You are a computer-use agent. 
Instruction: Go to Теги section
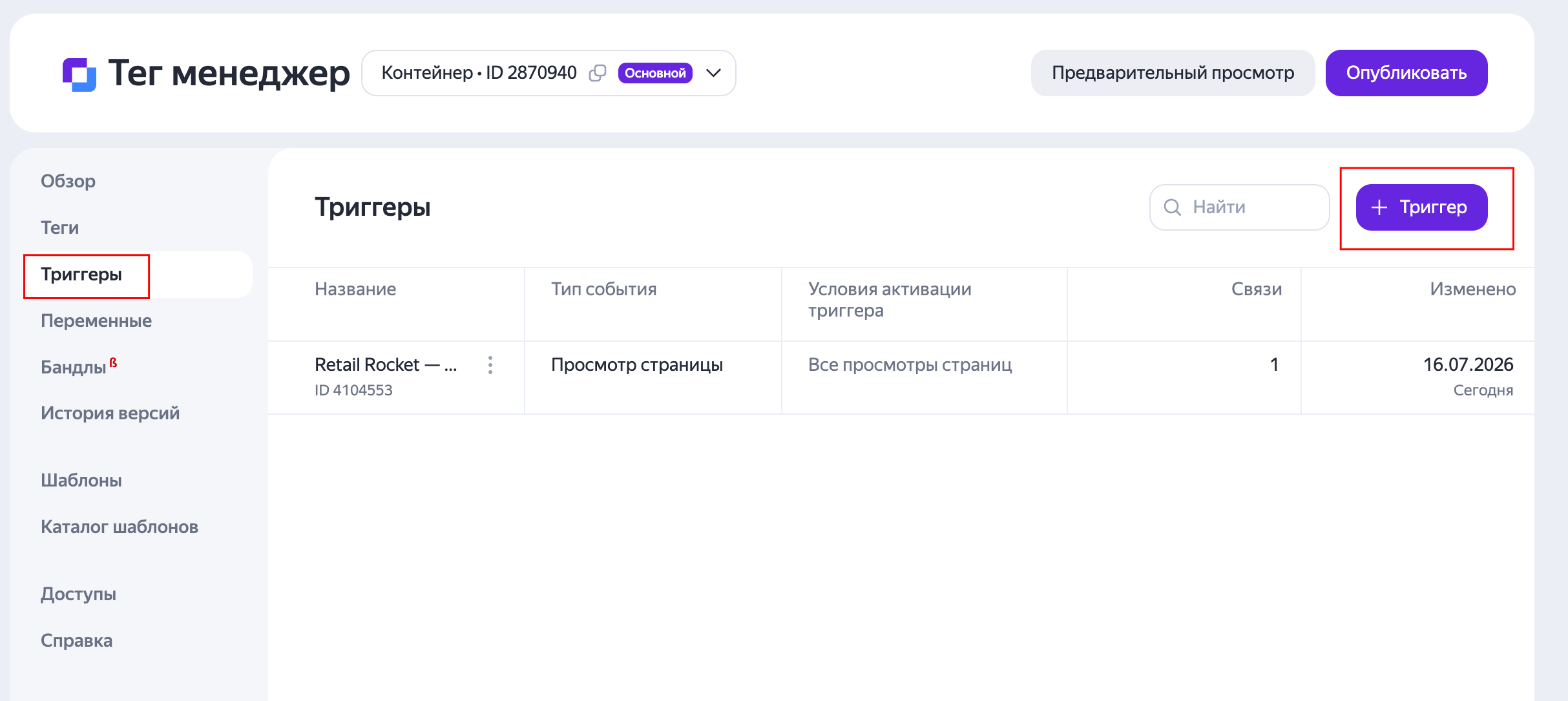click(59, 227)
